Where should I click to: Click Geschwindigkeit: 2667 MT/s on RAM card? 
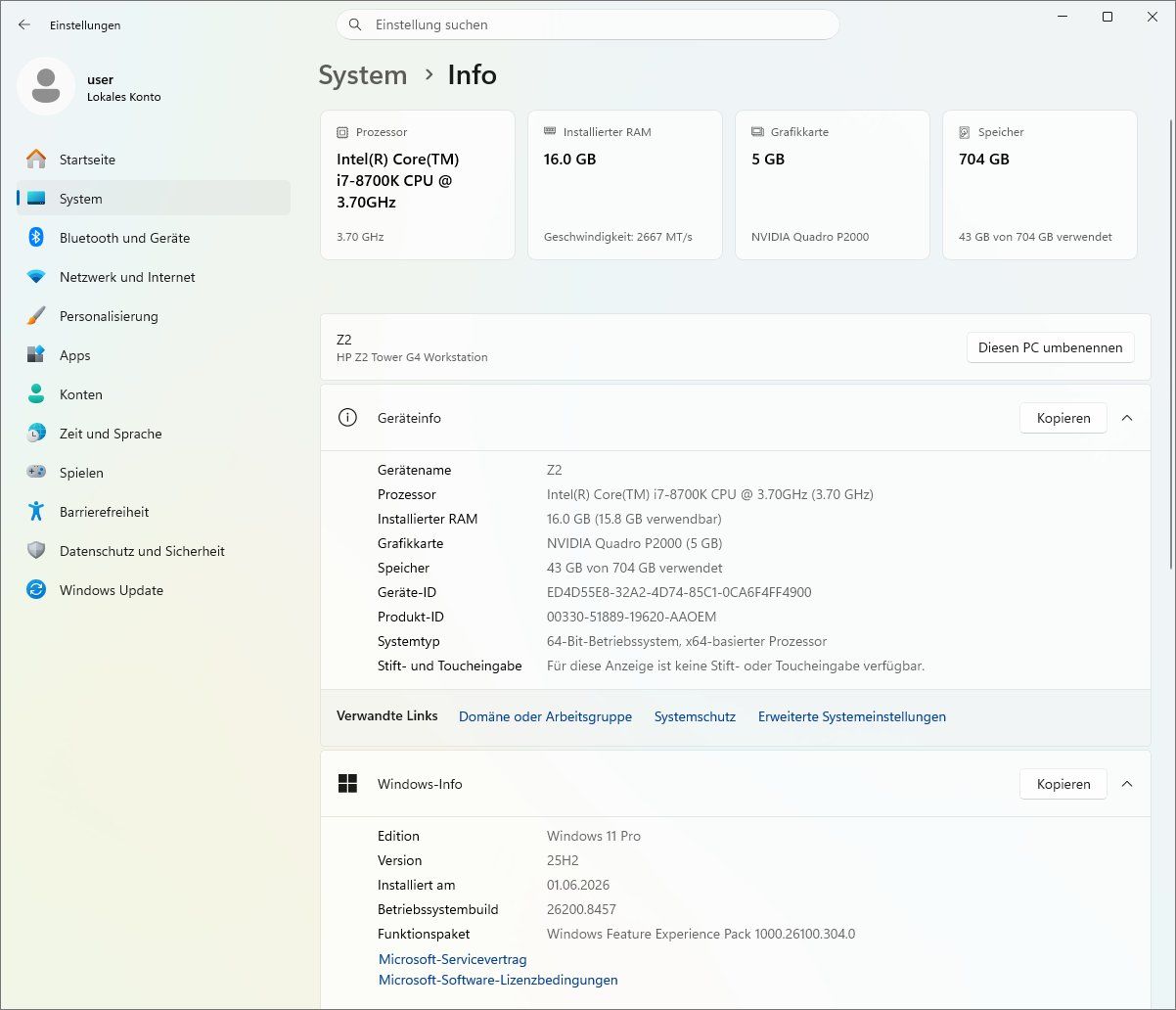click(618, 237)
